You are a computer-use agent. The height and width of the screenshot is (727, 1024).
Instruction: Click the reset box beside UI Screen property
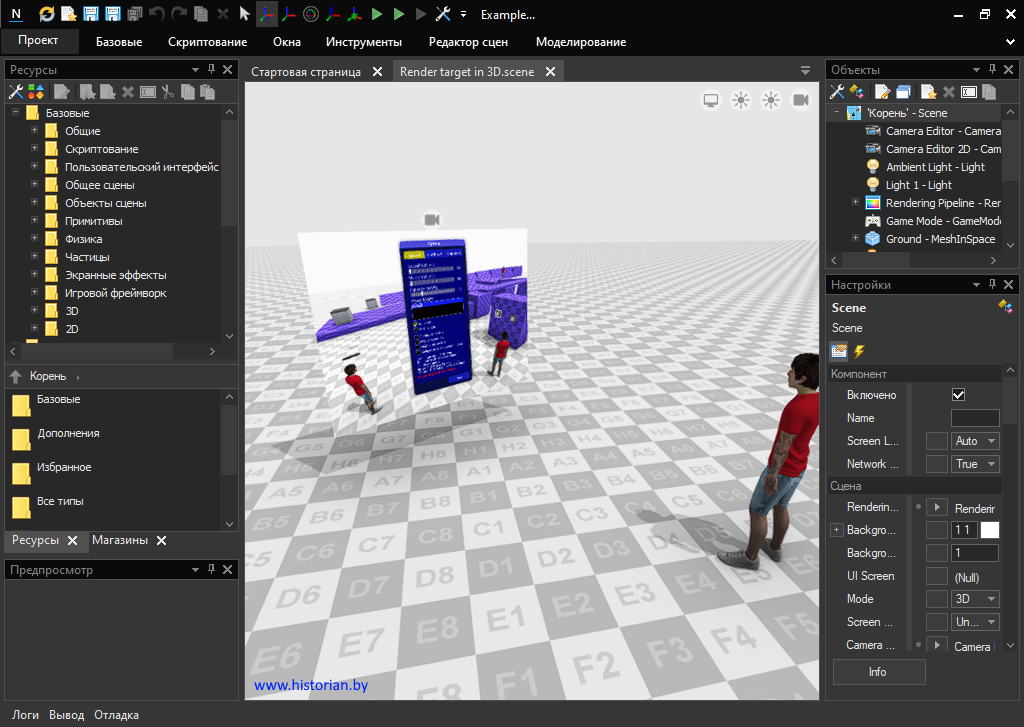(936, 576)
